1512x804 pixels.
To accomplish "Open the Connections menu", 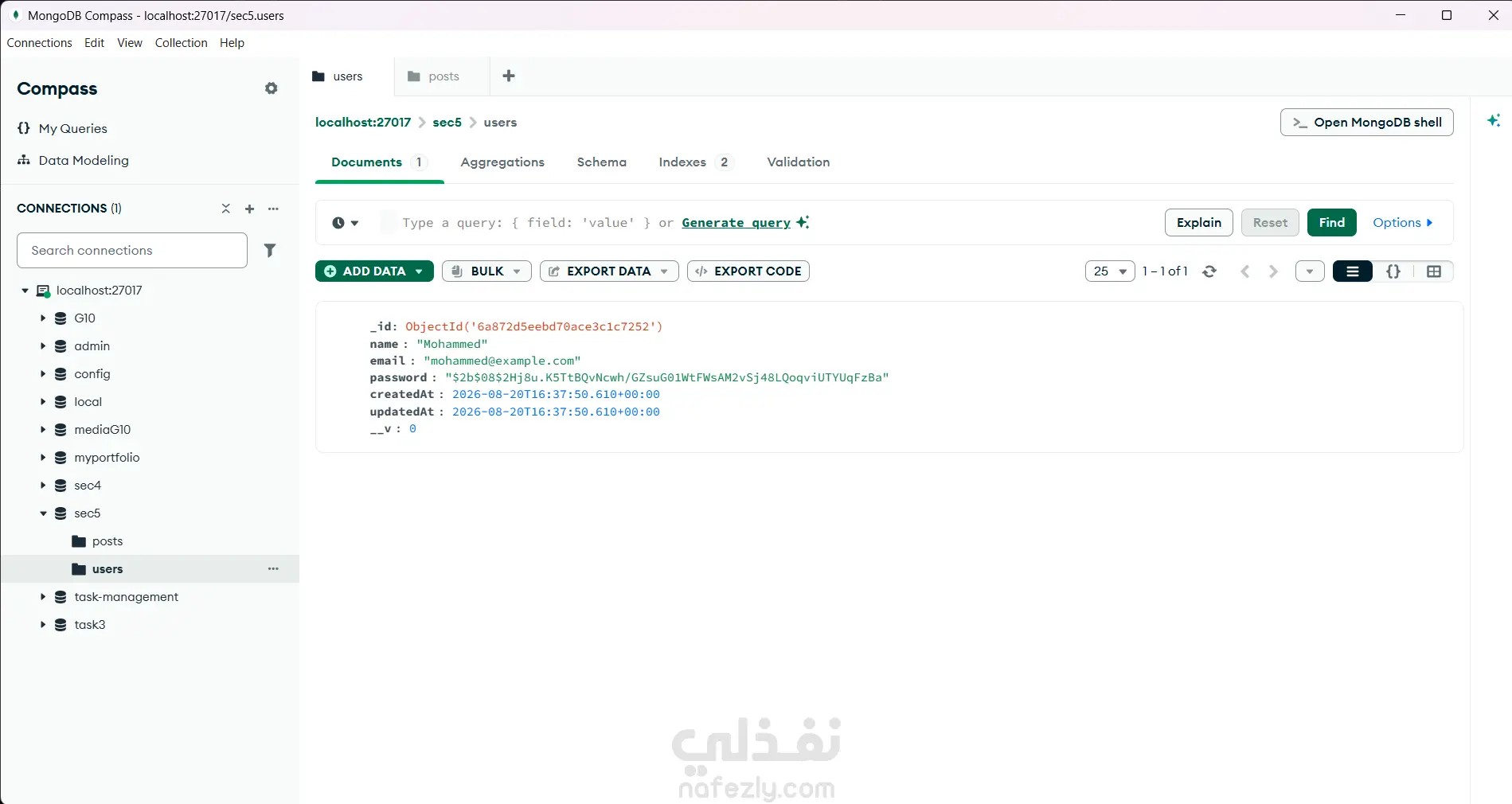I will pos(40,43).
